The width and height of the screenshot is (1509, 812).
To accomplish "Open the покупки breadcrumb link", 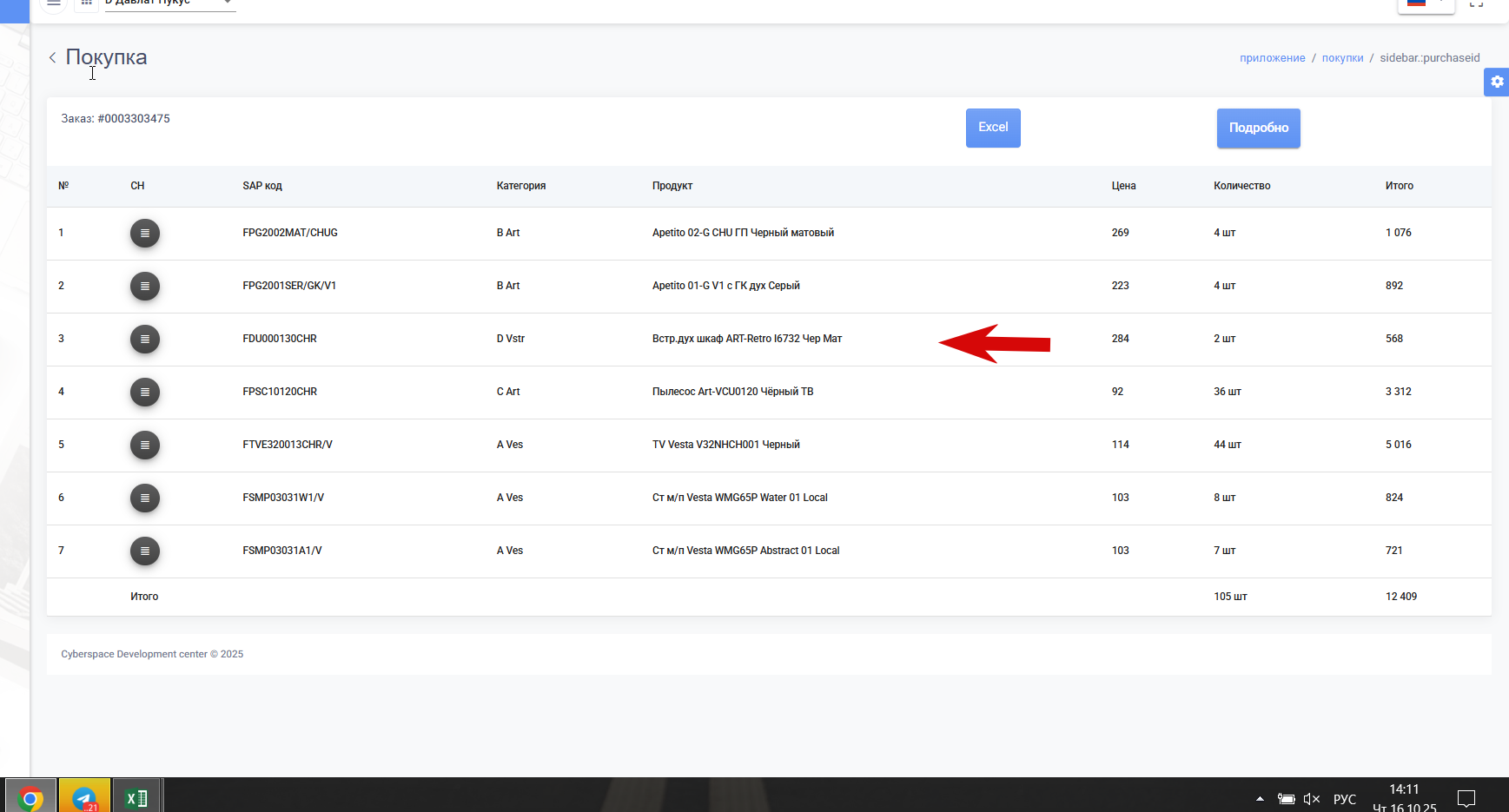I will pos(1342,58).
